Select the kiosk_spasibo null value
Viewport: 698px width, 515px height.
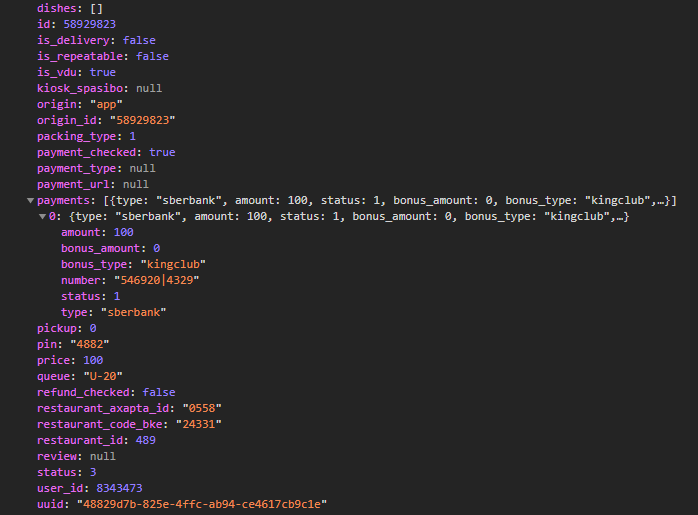pyautogui.click(x=149, y=88)
